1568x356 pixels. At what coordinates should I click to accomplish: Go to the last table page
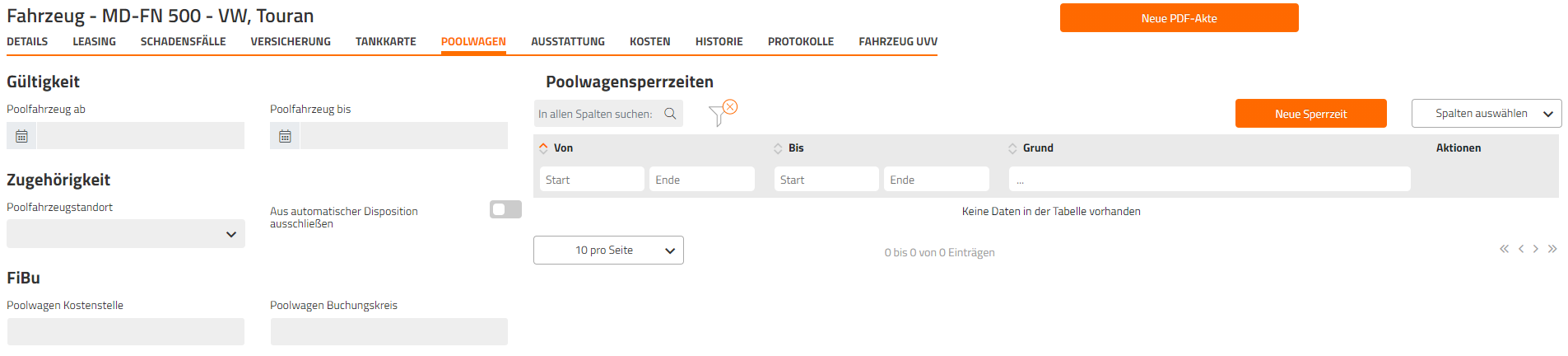(1552, 249)
